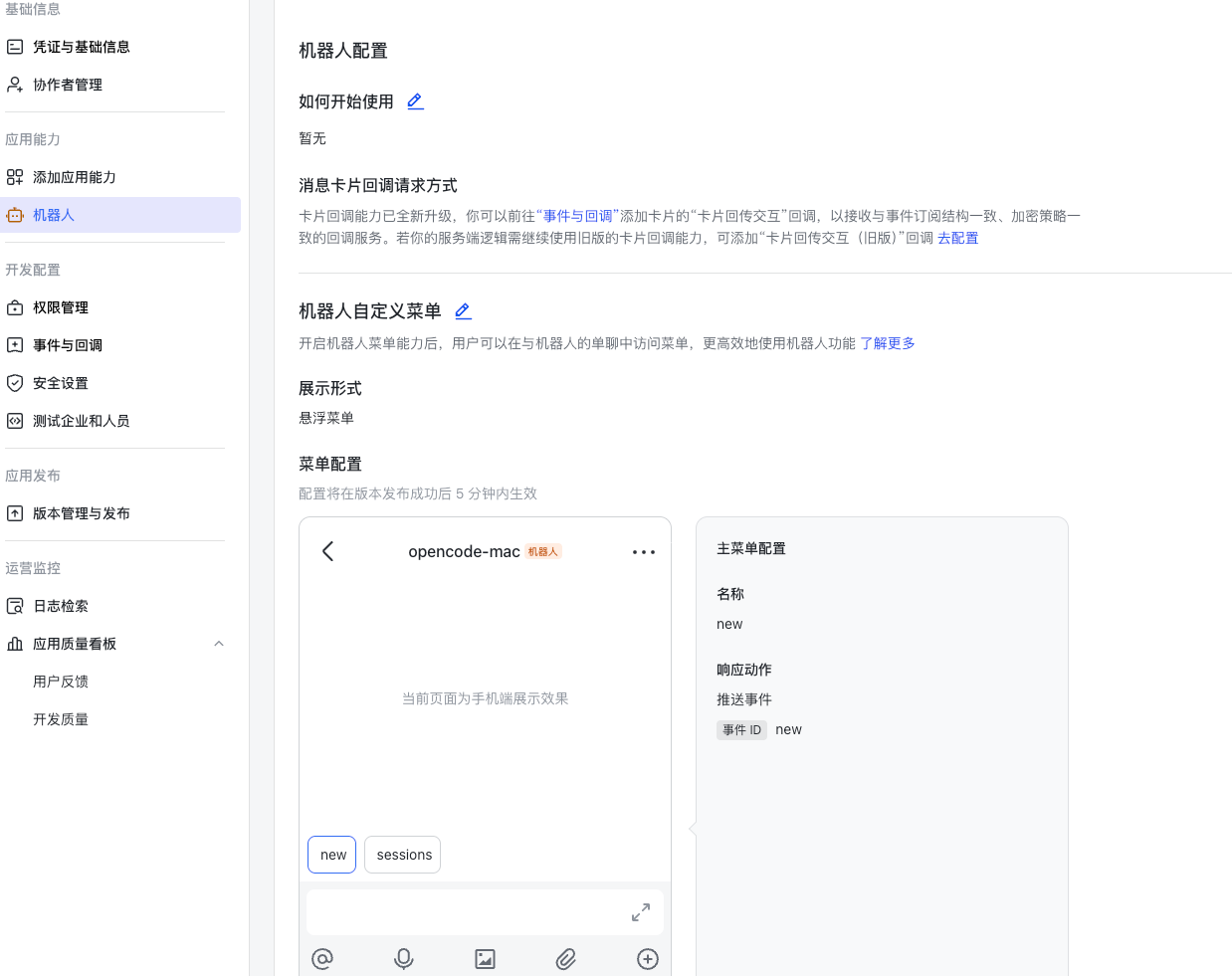Click the 权限管理 lock icon
This screenshot has height=976, width=1232.
[x=15, y=307]
